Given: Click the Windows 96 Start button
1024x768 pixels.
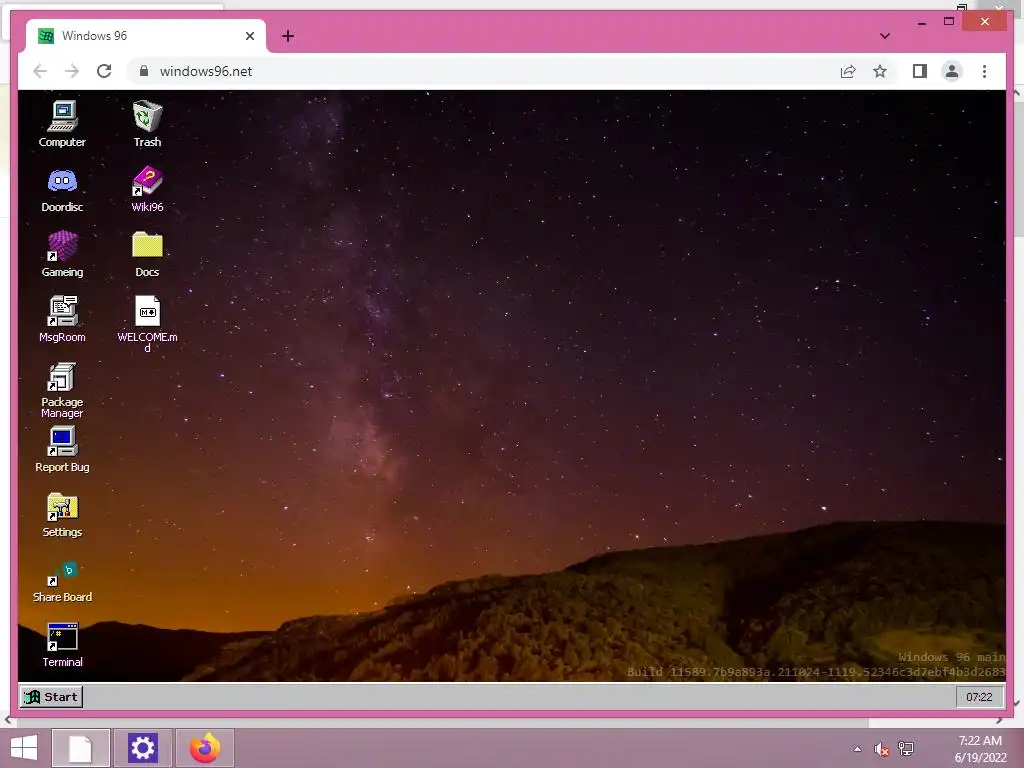Looking at the screenshot, I should click(51, 697).
